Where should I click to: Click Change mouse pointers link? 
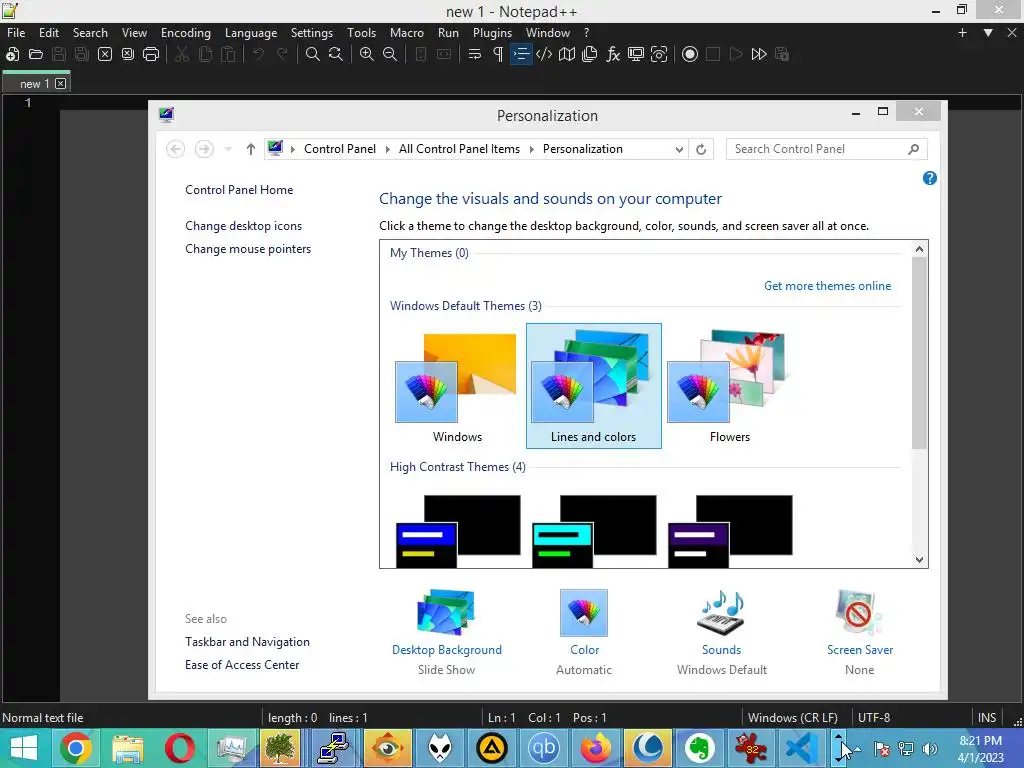click(x=248, y=249)
